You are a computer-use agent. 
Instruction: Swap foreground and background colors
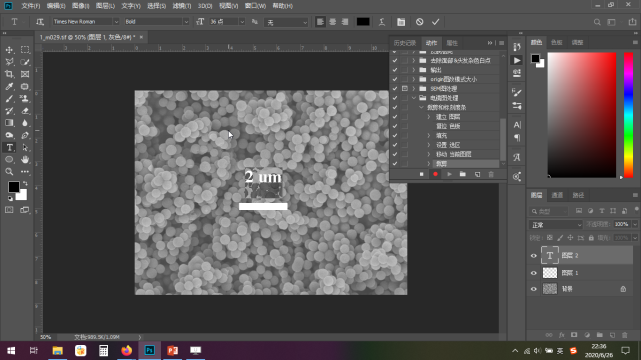tap(25, 183)
